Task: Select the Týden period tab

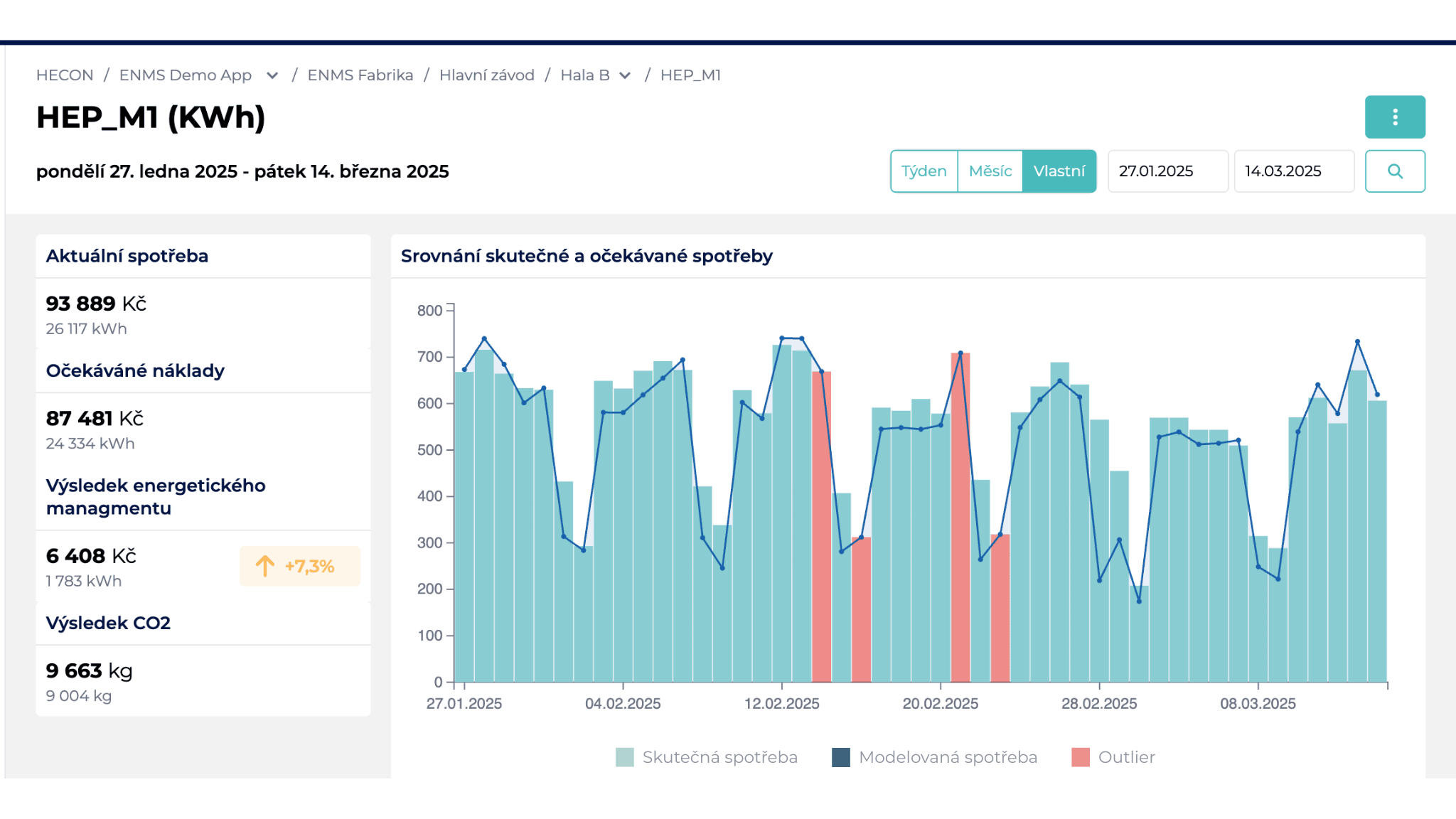Action: tap(924, 171)
